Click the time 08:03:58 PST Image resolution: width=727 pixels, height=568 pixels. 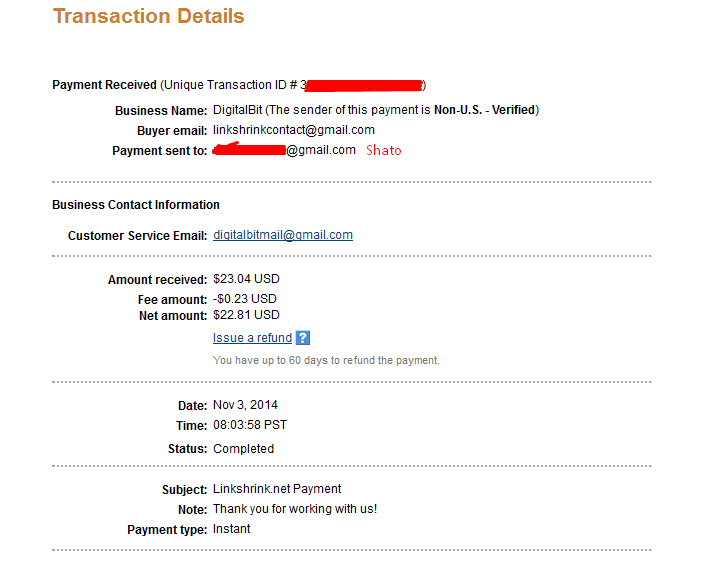(250, 425)
